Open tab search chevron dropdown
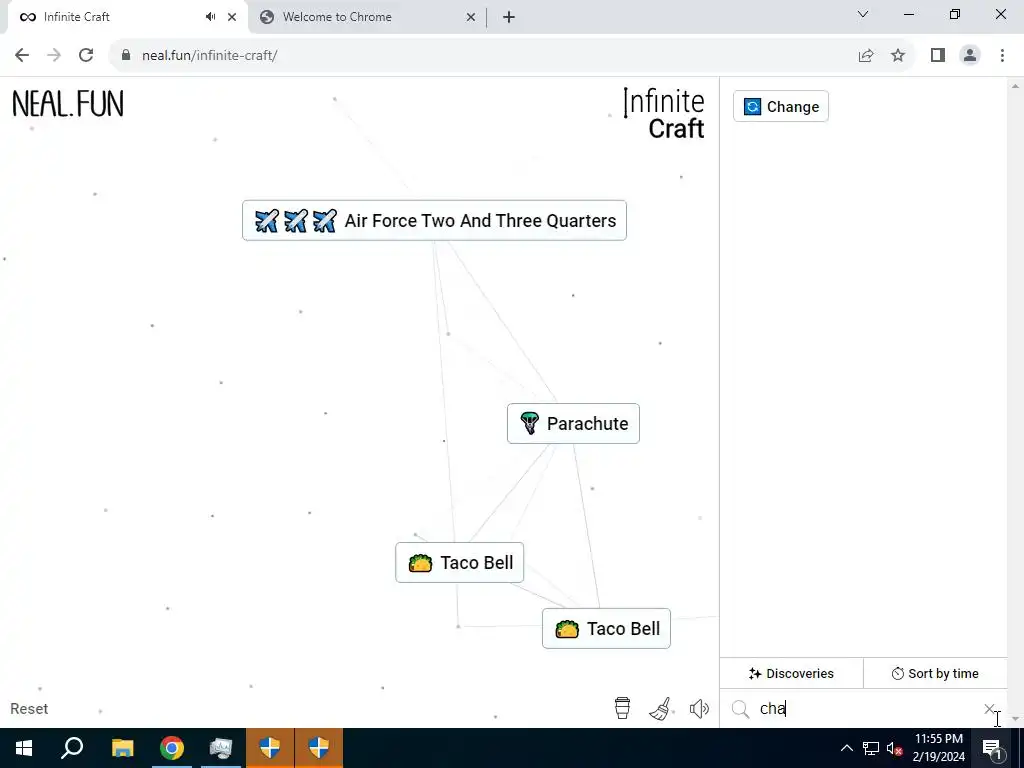 click(x=863, y=14)
